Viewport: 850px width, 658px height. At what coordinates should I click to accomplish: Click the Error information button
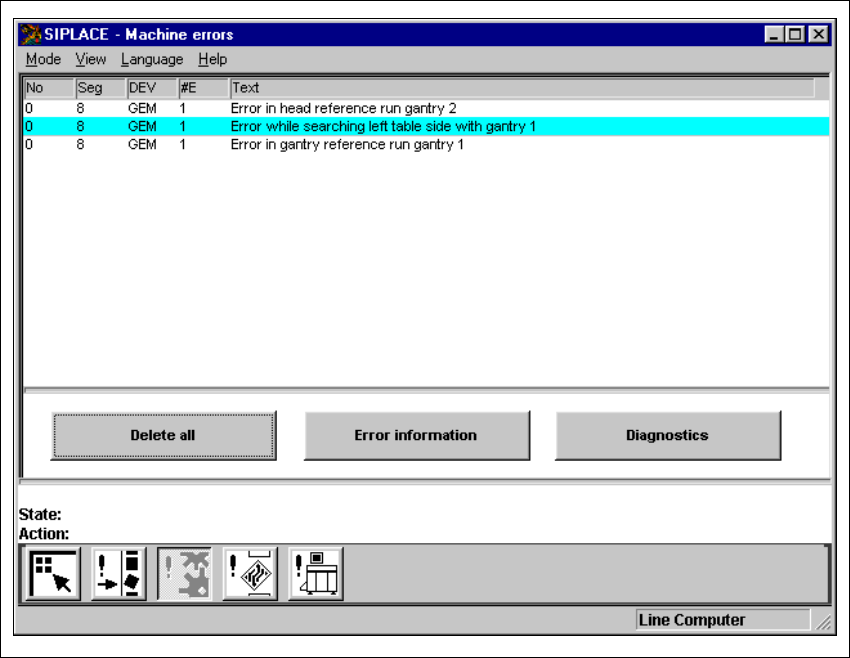point(416,435)
